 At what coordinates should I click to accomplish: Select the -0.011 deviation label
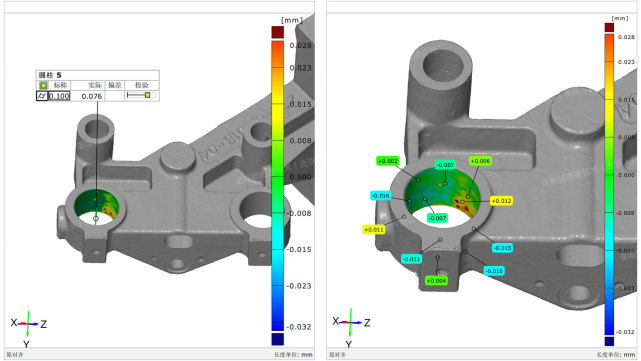pos(411,259)
